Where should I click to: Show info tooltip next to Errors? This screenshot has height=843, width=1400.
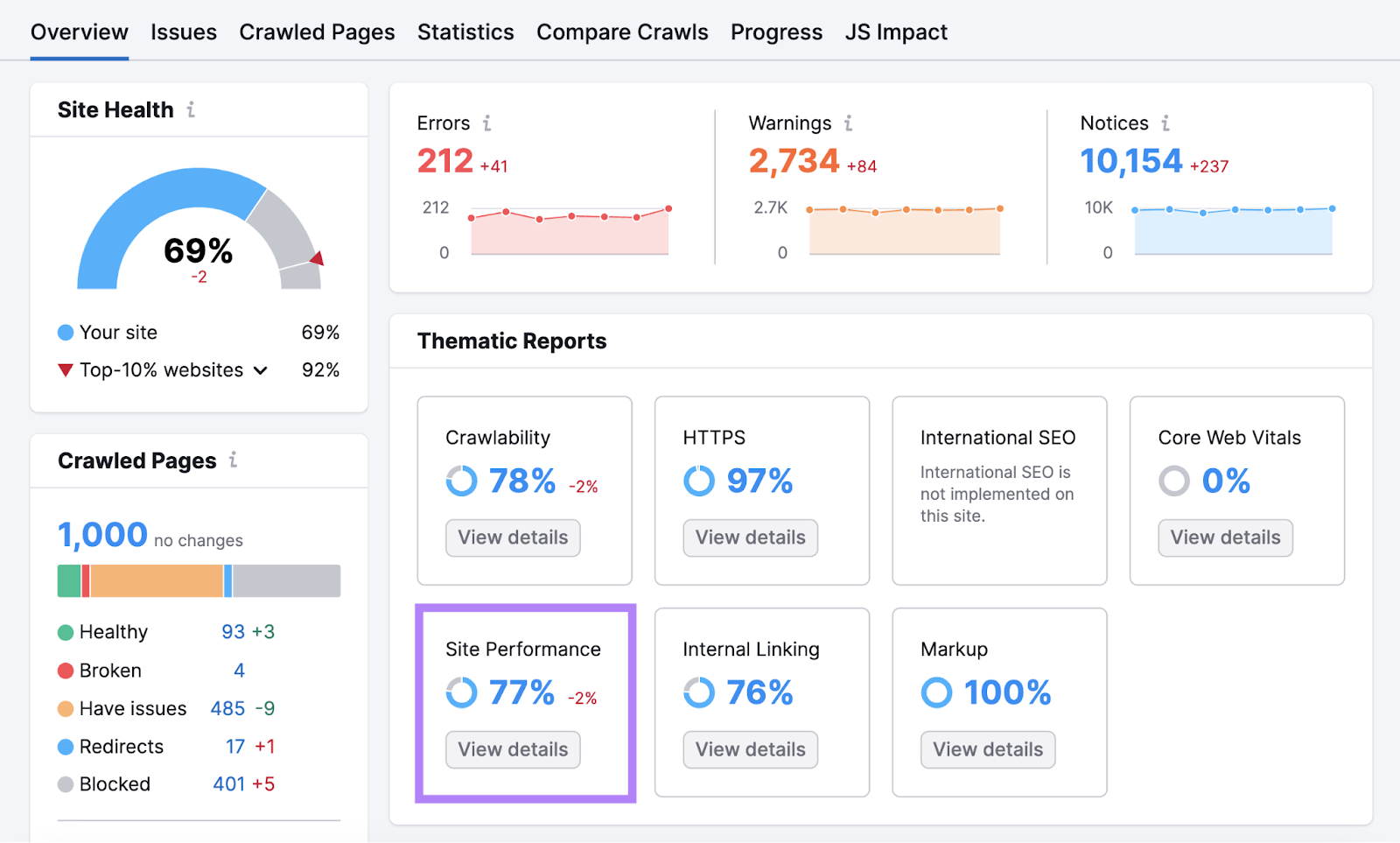click(487, 123)
